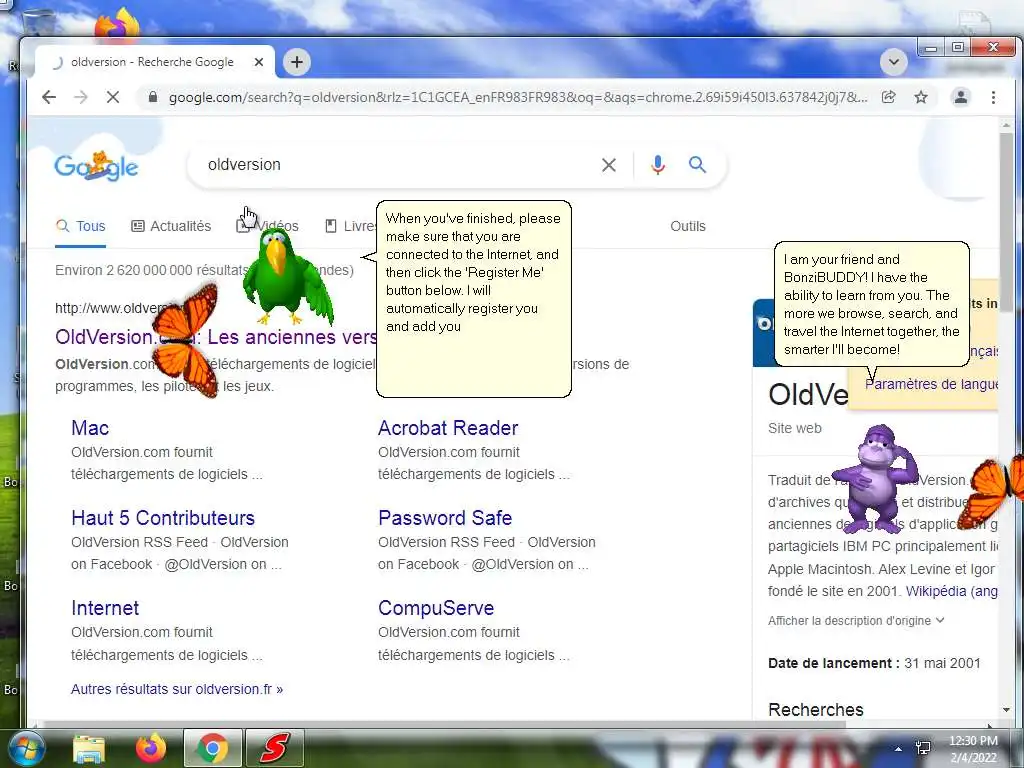The image size is (1024, 768).
Task: Open a new tab with plus button
Action: tap(297, 62)
